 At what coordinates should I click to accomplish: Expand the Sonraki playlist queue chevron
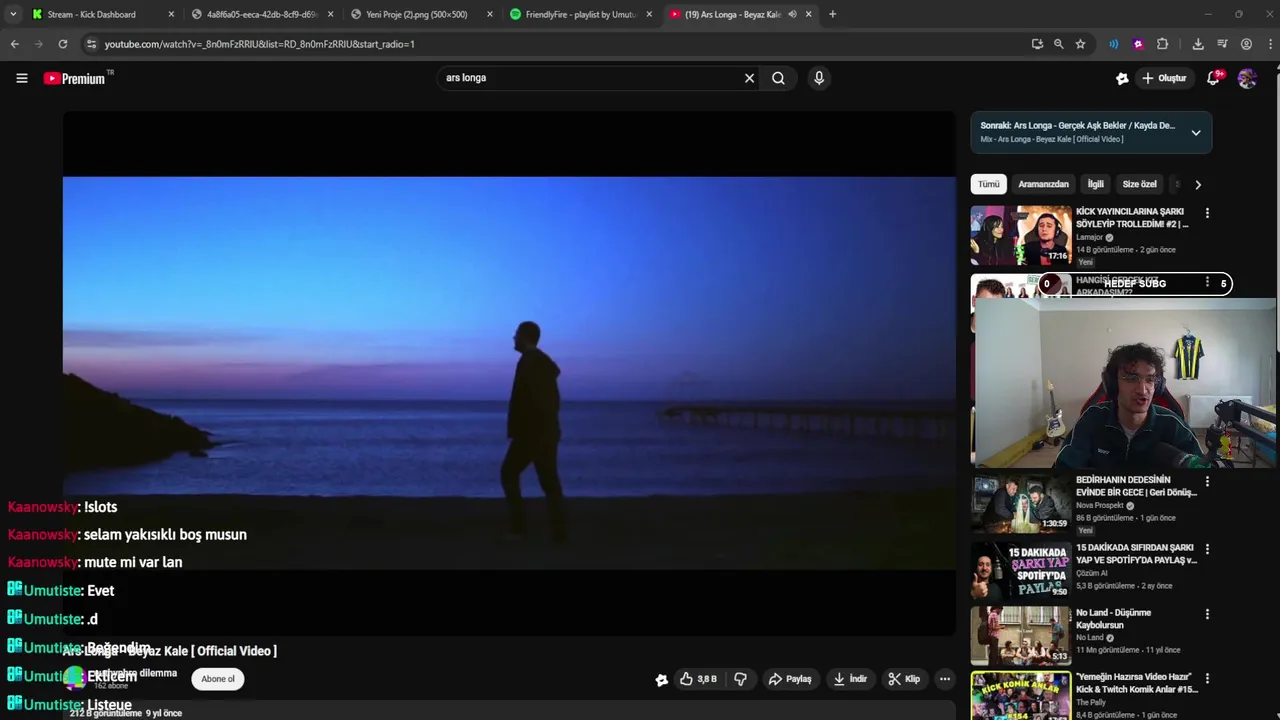(x=1195, y=132)
